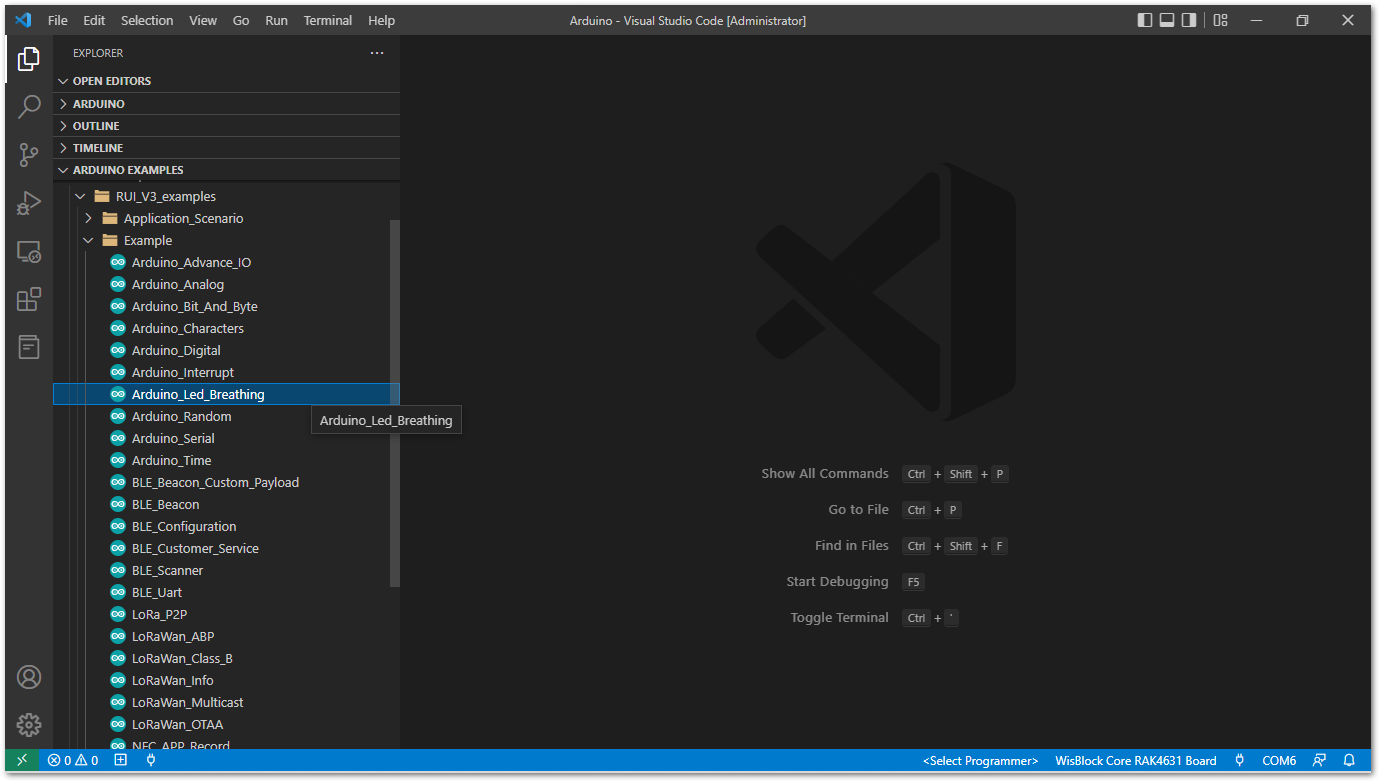Select the COM6 serial port entry

point(1279,761)
